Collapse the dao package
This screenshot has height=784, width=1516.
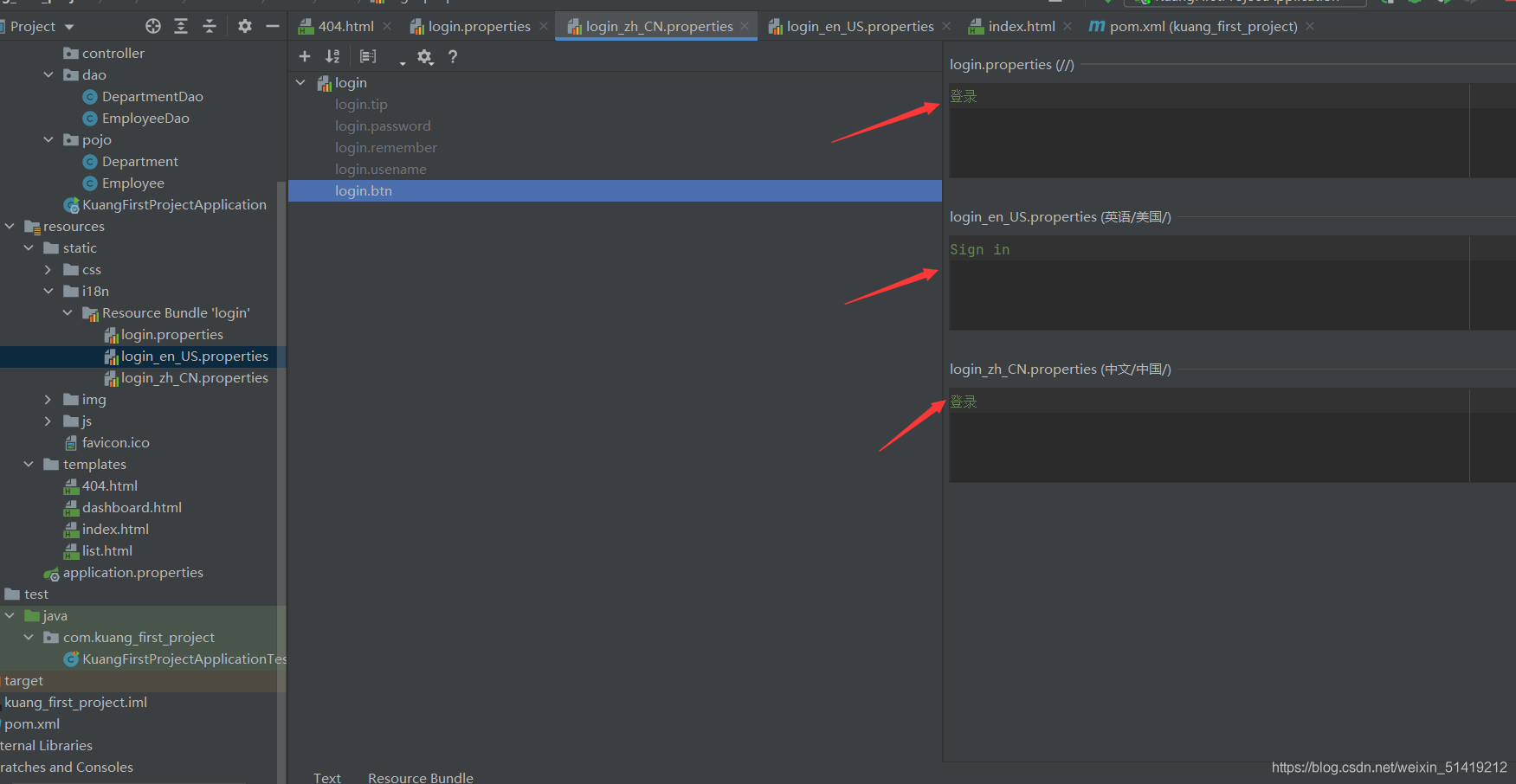click(x=48, y=74)
